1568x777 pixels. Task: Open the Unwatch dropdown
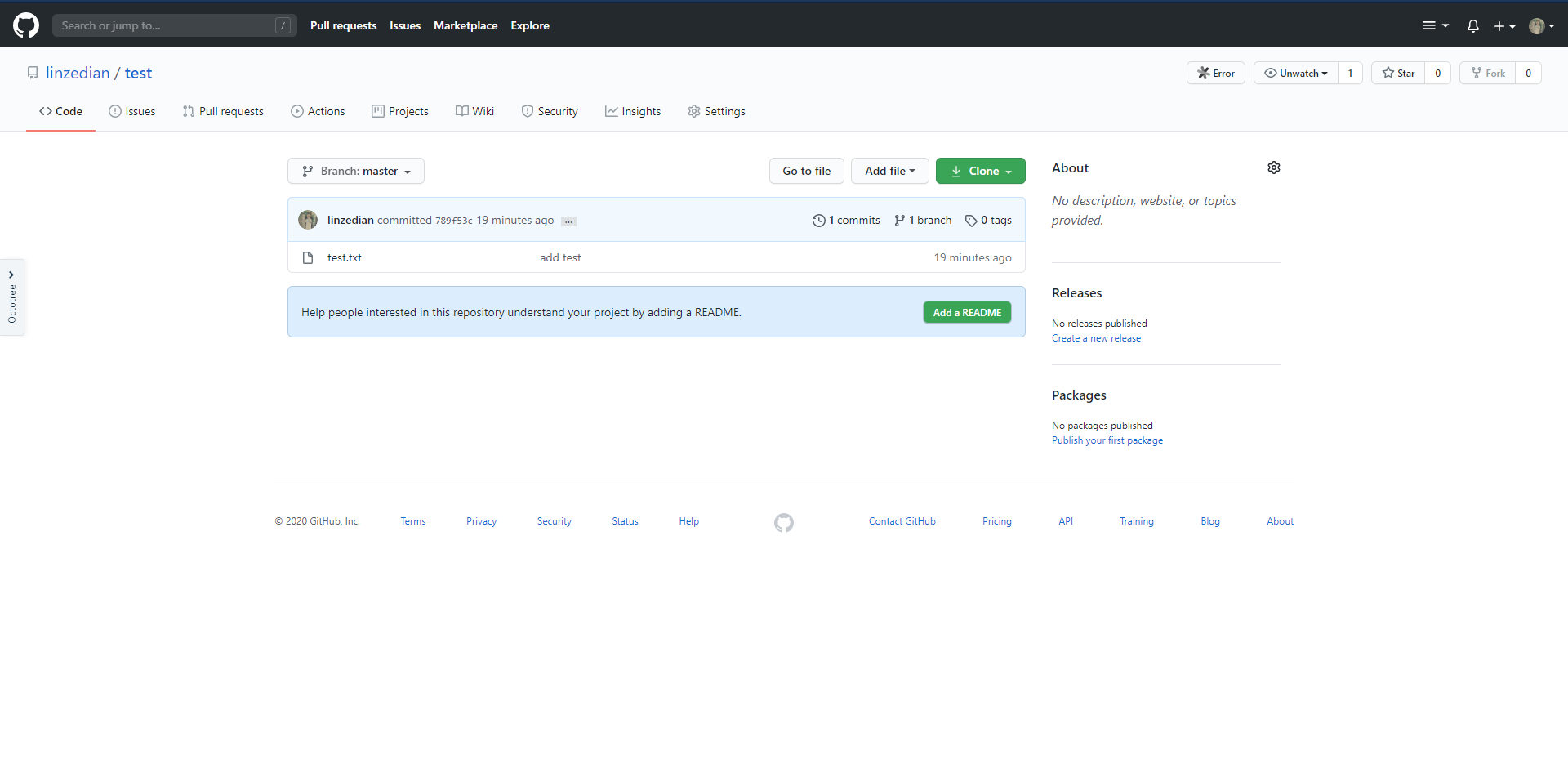point(1296,73)
